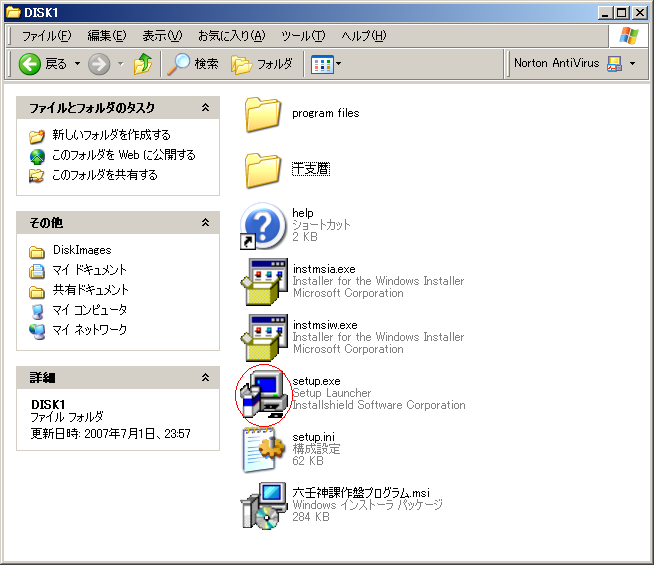Select the program files folder icon

coord(263,114)
